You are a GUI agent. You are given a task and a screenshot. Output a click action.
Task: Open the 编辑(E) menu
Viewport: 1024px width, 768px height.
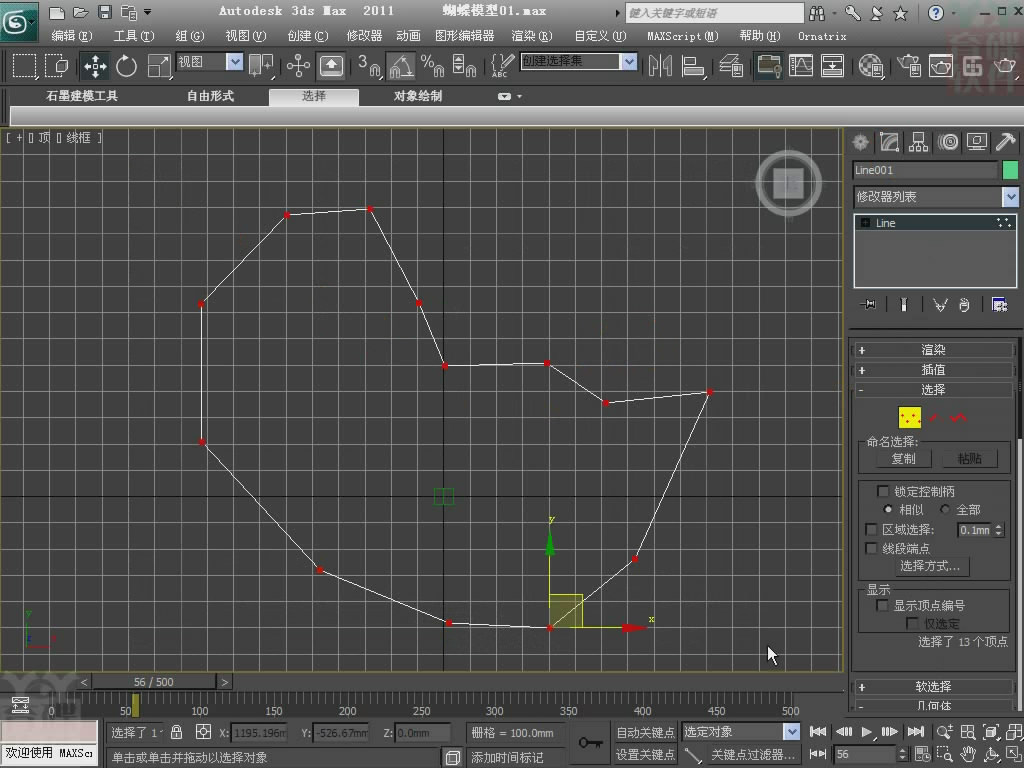[72, 36]
